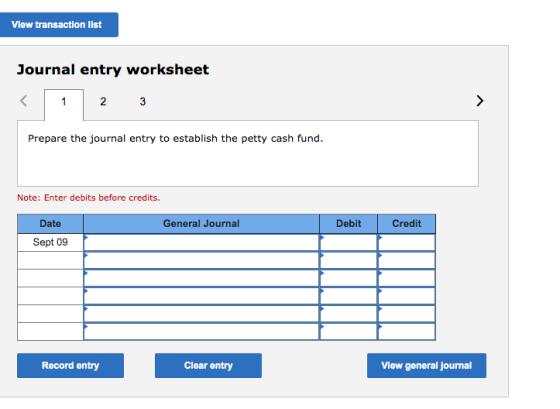Select General Journal cell in fifth row
This screenshot has height=409, width=560.
tap(201, 314)
